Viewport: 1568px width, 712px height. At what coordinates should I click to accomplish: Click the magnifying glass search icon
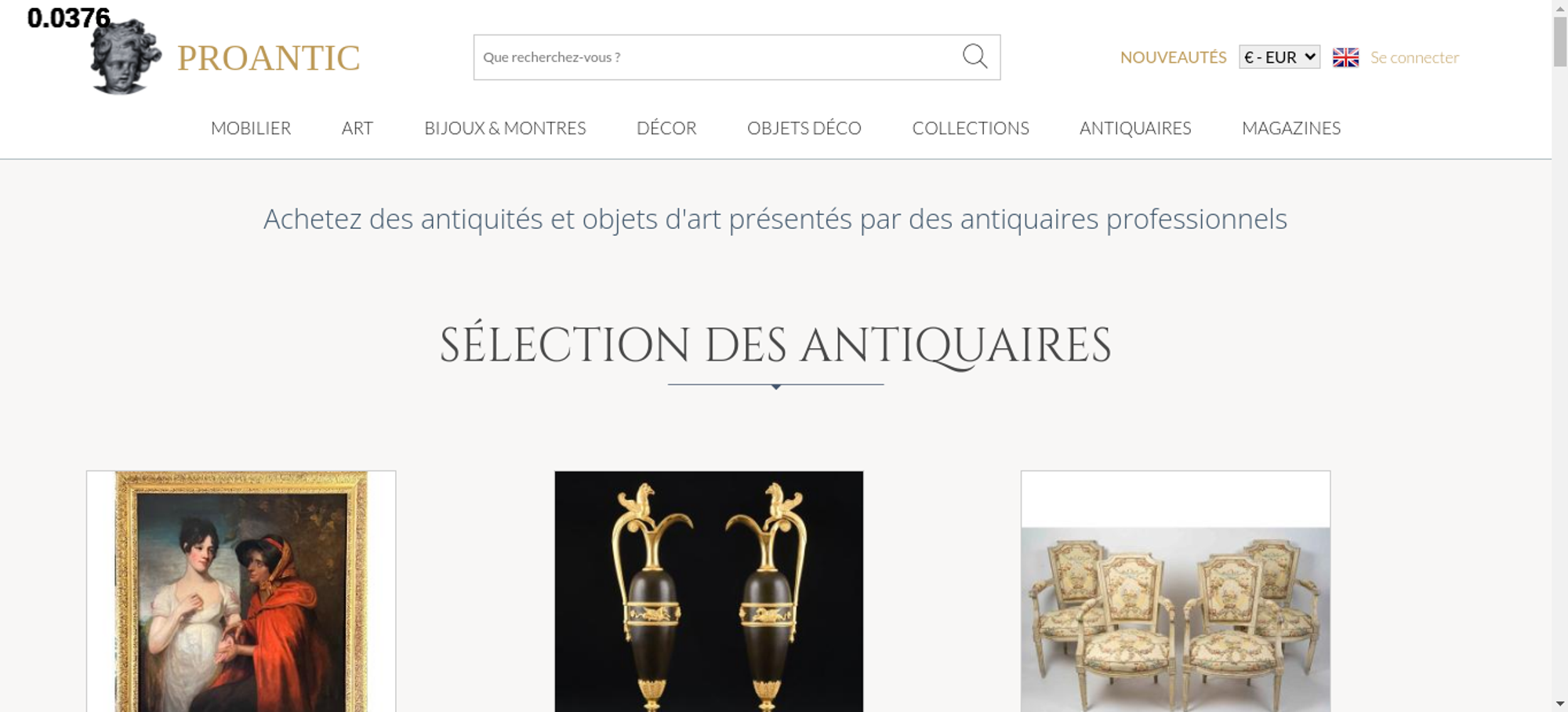[x=975, y=56]
